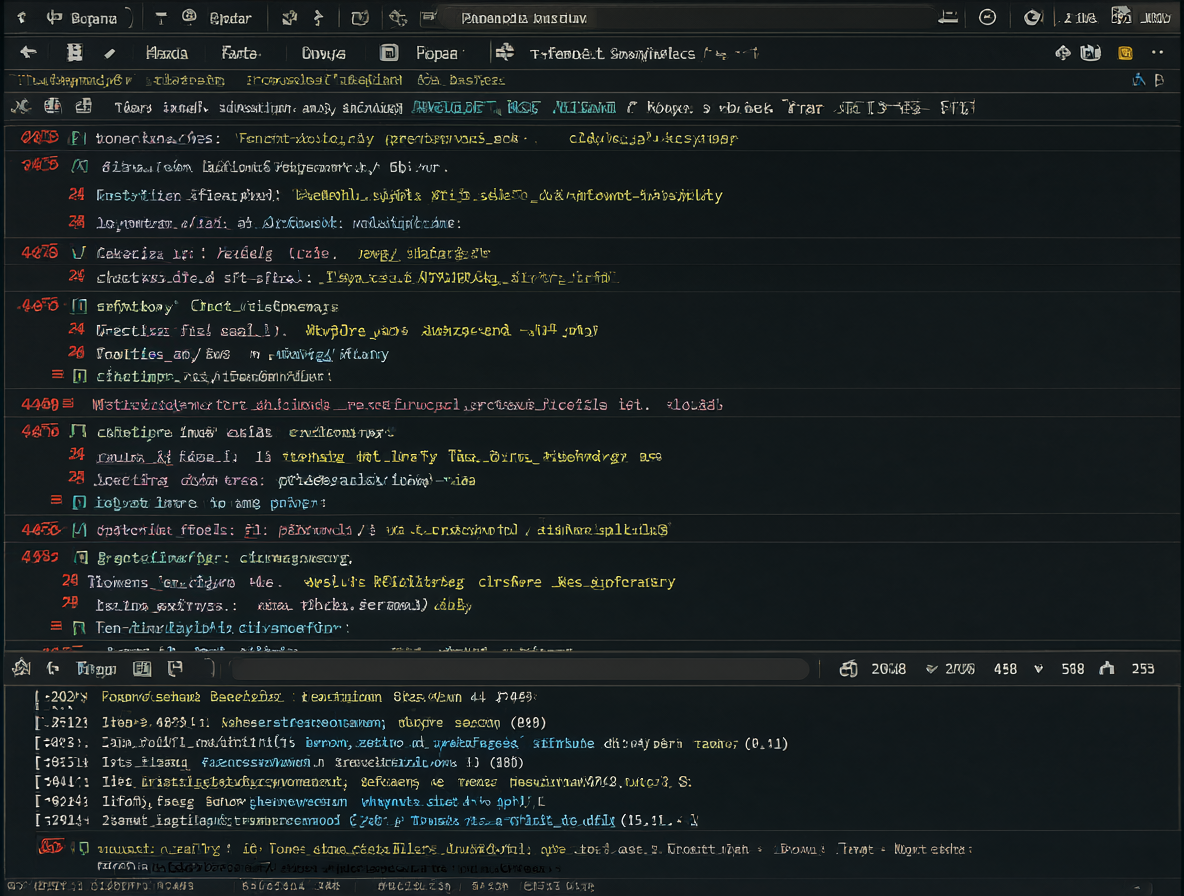Open the "Farta" menu
1184x896 pixels.
pos(240,53)
